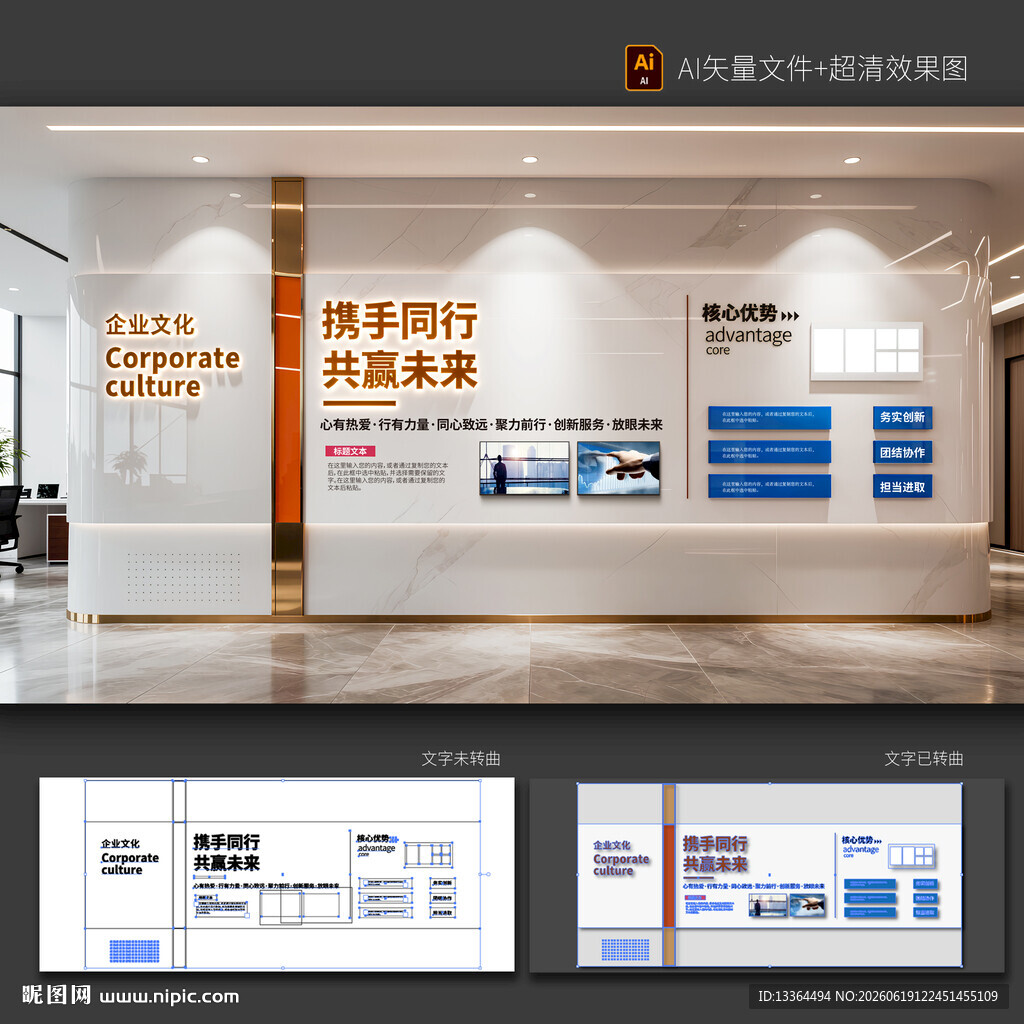The image size is (1024, 1024).
Task: Click the 'Corporate culture' lettering on the wall render
Action: point(172,372)
